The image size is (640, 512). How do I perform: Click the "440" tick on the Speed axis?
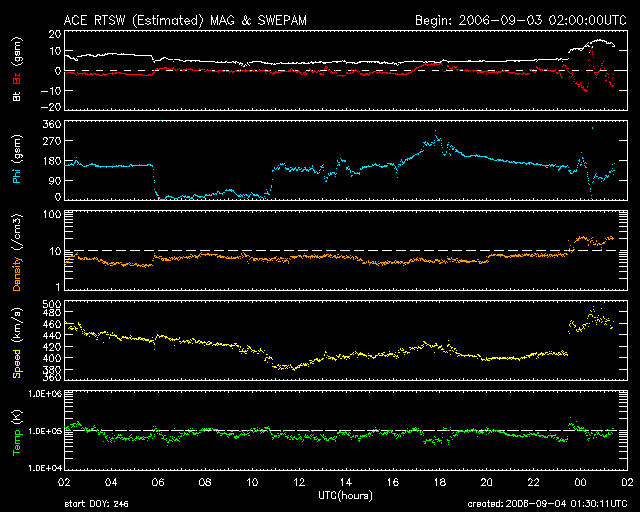point(52,335)
